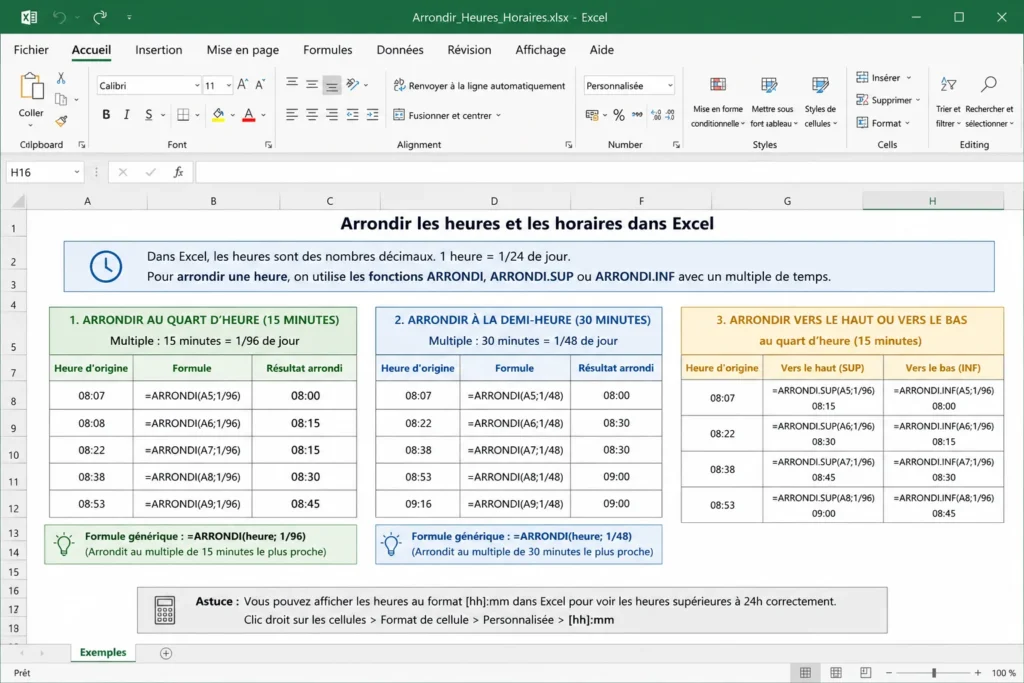
Task: Click the select-all corner of the grid
Action: pos(18,201)
